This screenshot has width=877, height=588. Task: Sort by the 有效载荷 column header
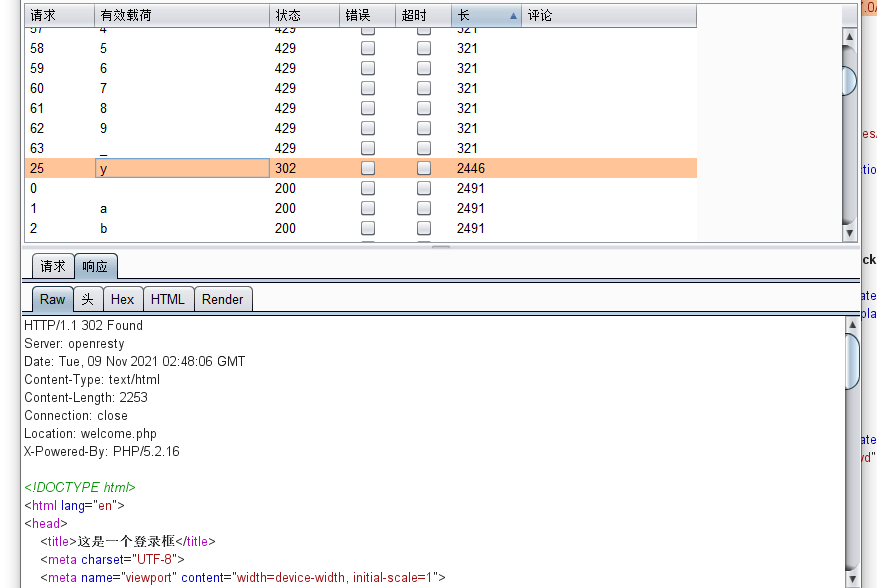point(182,15)
